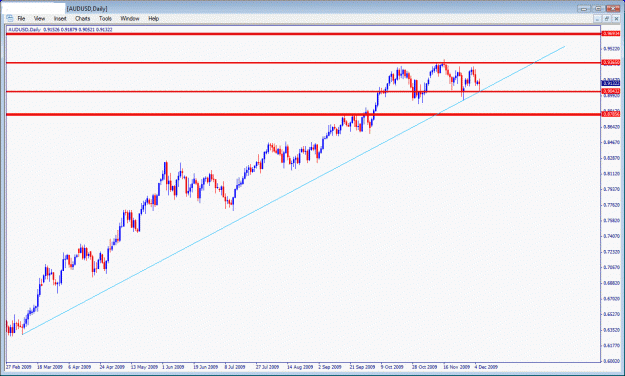Click the 0.61770 price axis label
Image resolution: width=625 pixels, height=376 pixels.
click(612, 345)
